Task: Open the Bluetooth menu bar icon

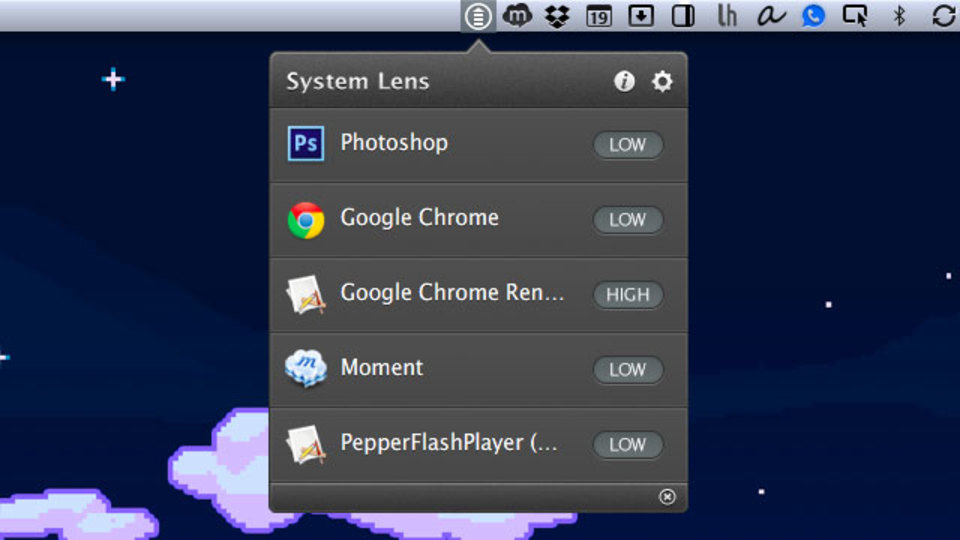Action: coord(899,16)
